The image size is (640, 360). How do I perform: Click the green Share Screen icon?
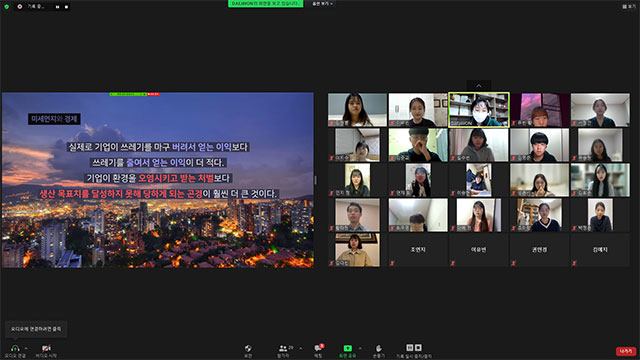348,348
